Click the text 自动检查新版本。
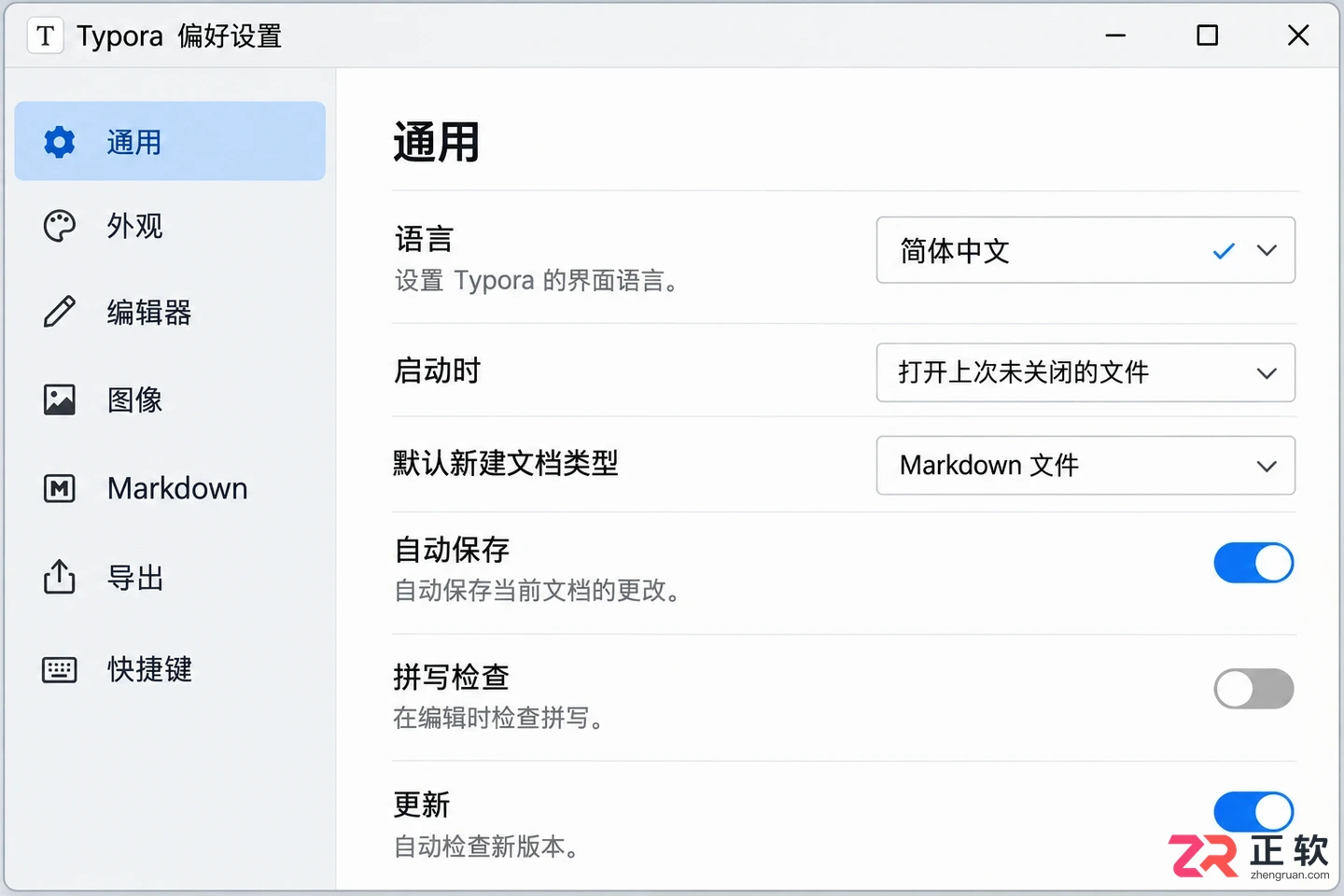The height and width of the screenshot is (896, 1344). pyautogui.click(x=485, y=847)
